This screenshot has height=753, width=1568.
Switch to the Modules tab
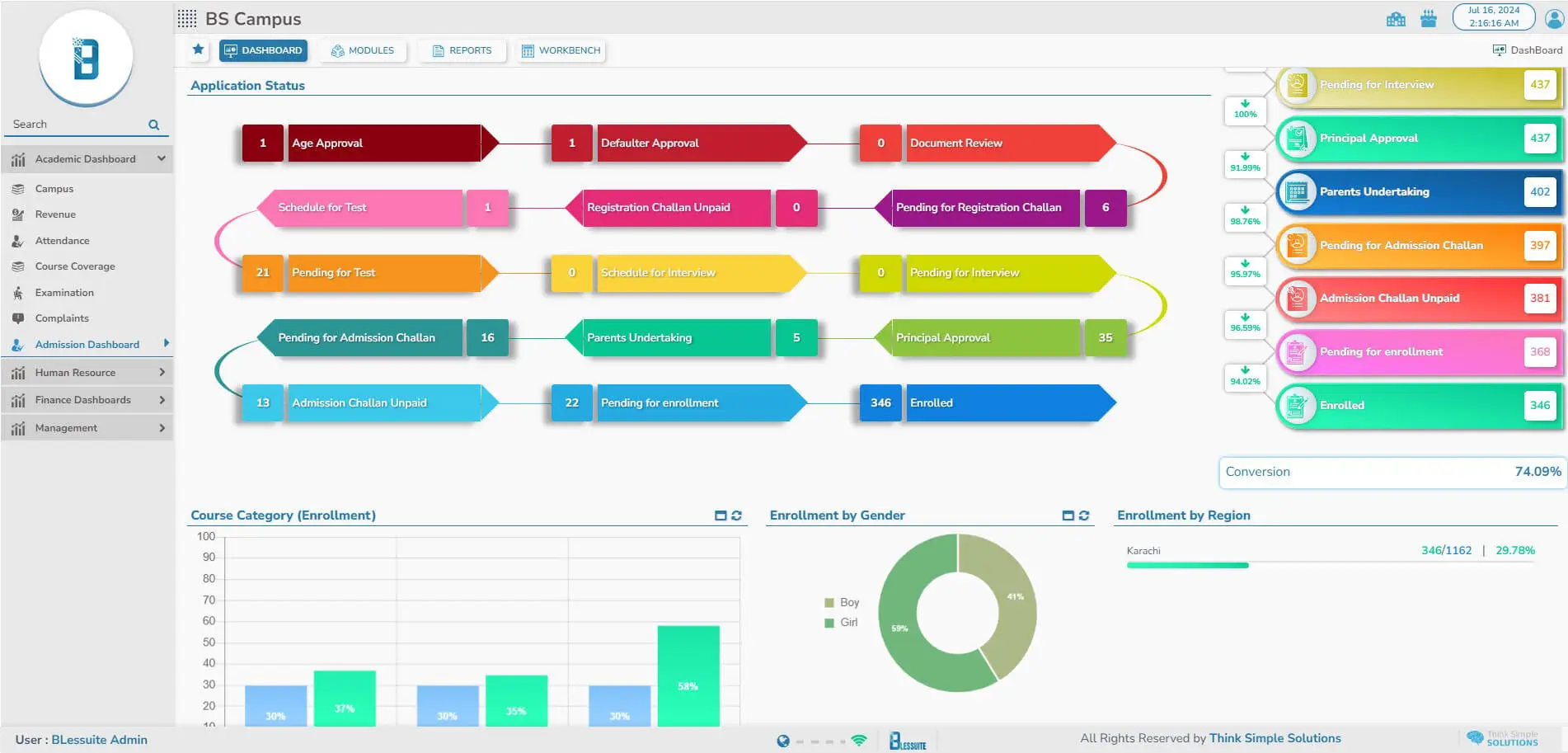click(x=363, y=50)
